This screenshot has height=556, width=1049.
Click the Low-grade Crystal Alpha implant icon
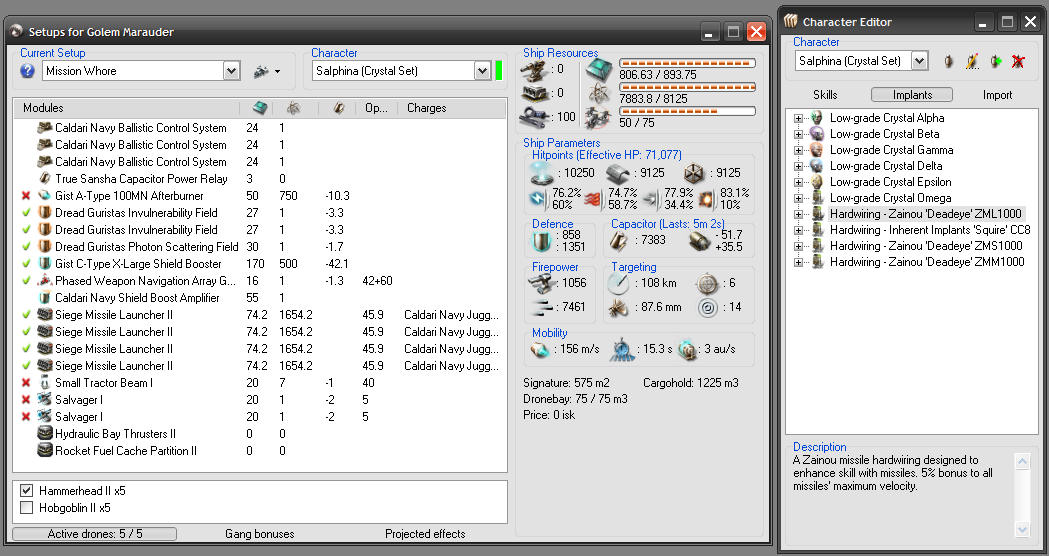(817, 118)
